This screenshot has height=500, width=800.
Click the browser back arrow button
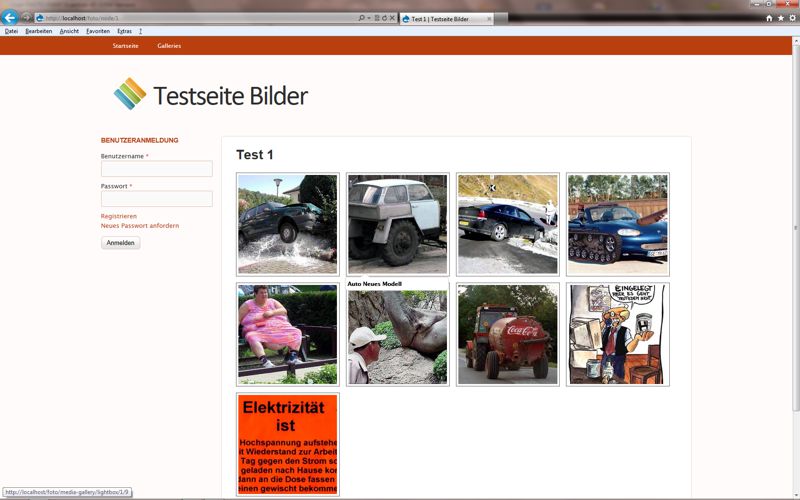[x=10, y=18]
